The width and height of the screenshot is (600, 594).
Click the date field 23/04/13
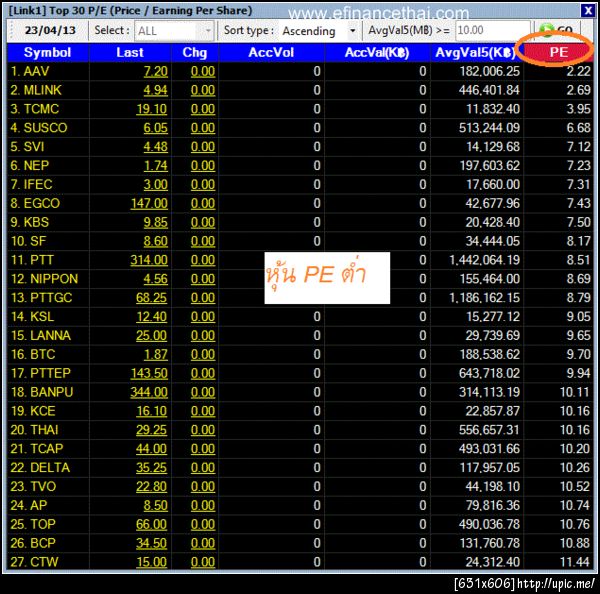point(50,30)
